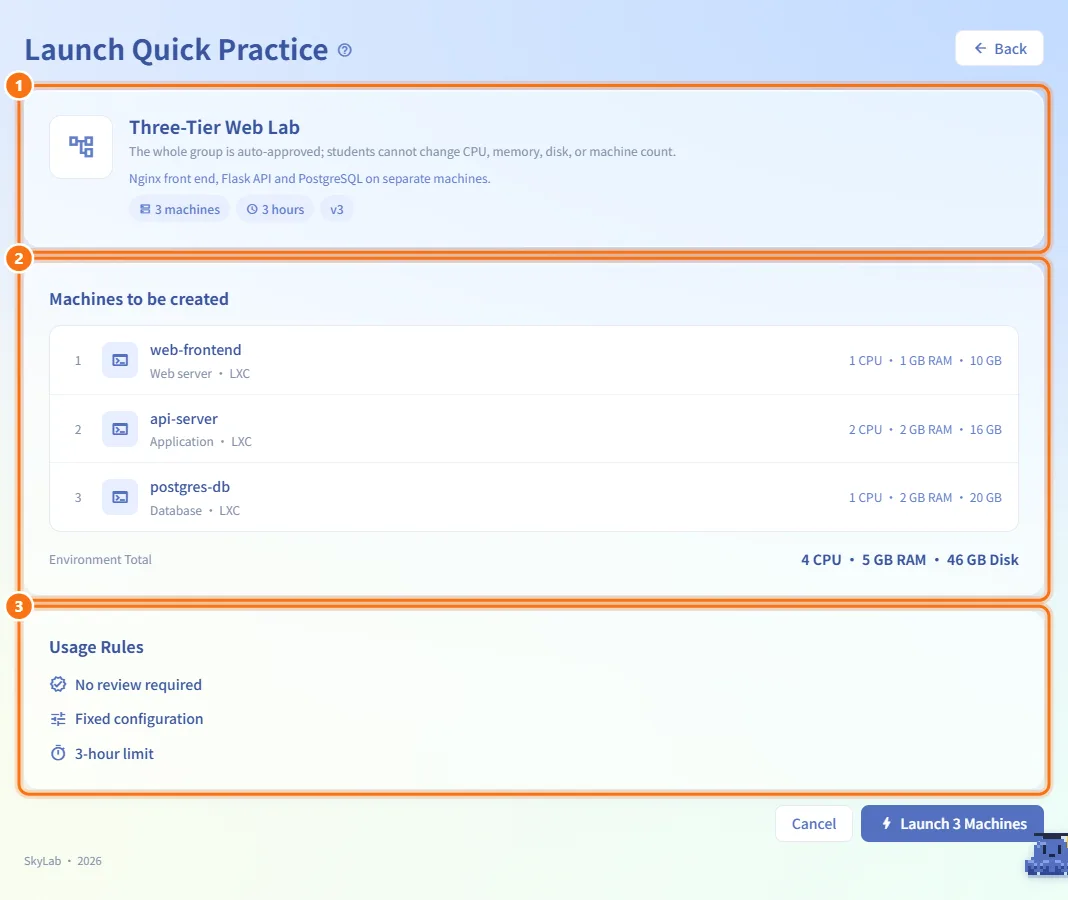Screen dimensions: 1068x900
Task: Click the api-server specs '2 CPU • 2 GB RAM • 16 GB'
Action: click(x=925, y=429)
